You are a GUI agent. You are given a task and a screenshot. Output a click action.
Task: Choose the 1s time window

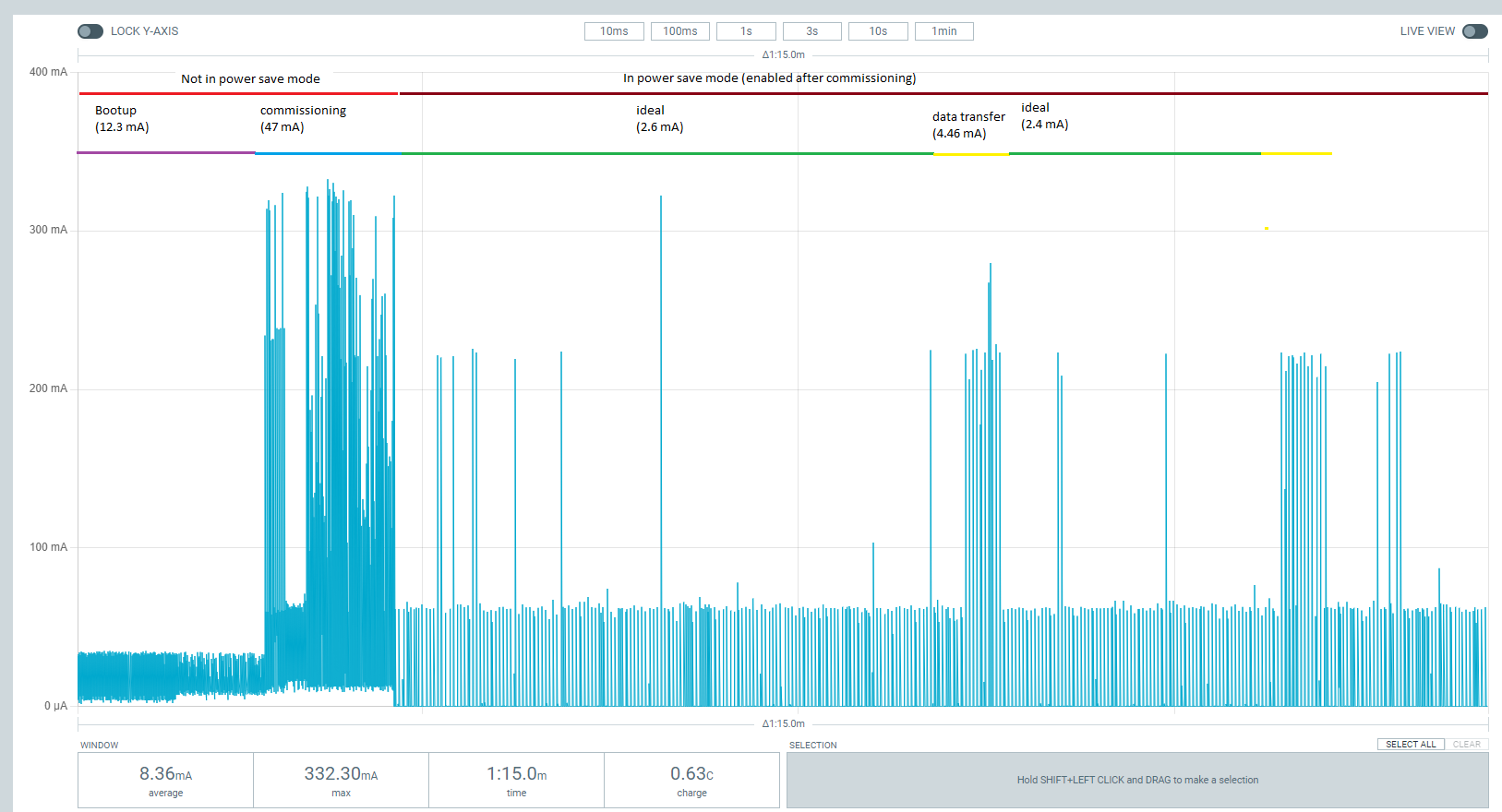tap(746, 31)
